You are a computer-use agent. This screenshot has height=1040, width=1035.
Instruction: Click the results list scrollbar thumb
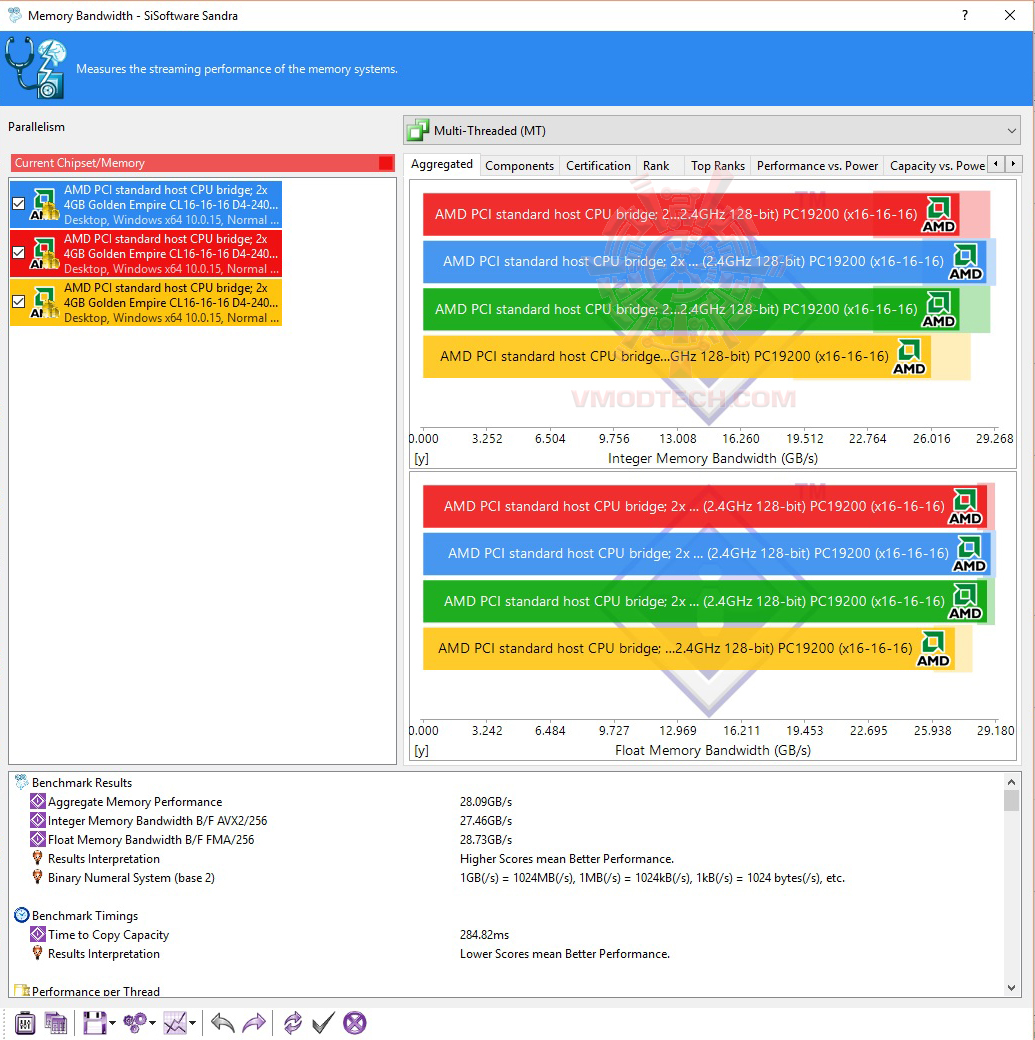1011,801
